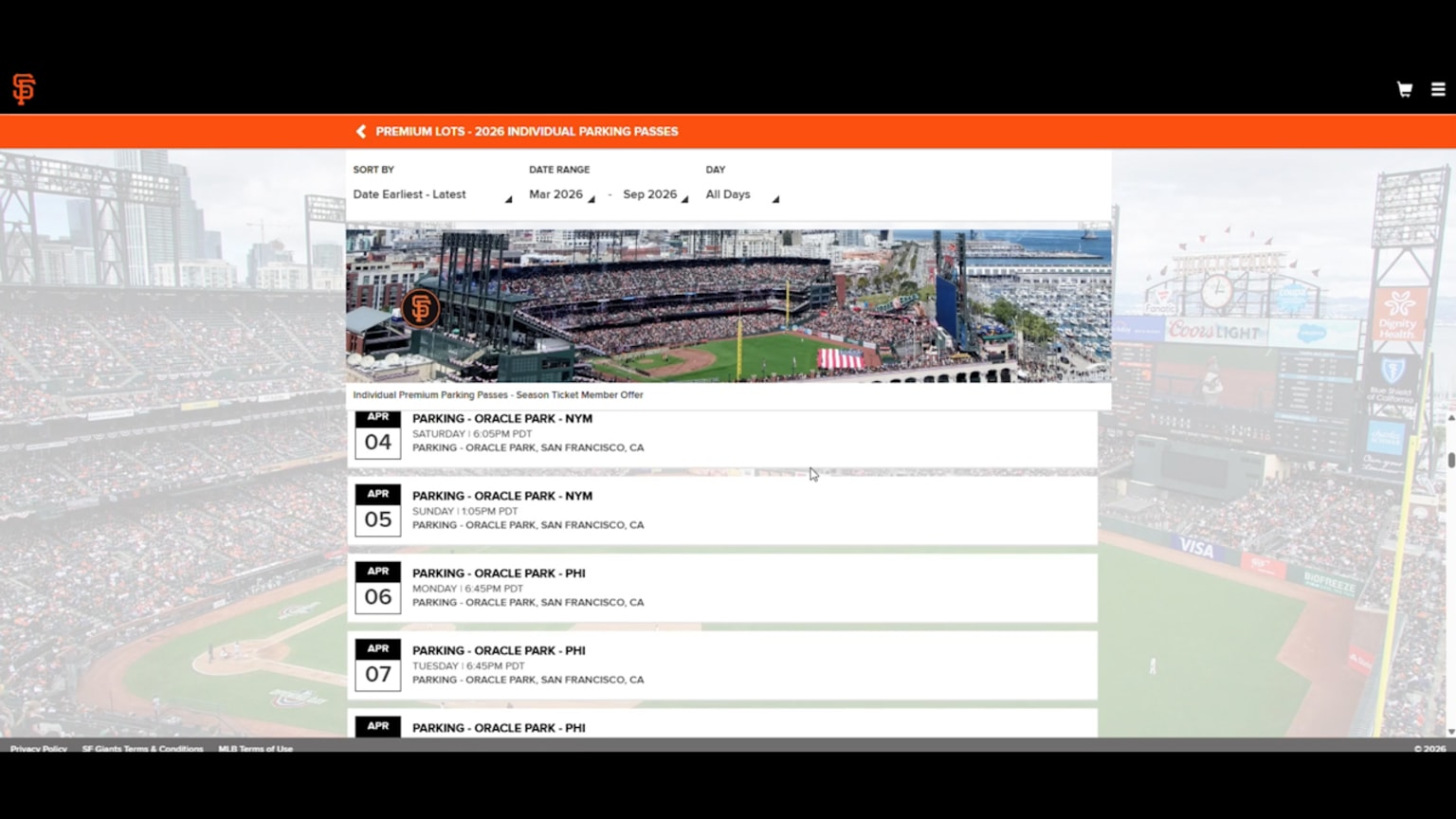Change the Mar 2026 start date
The width and height of the screenshot is (1456, 819).
[562, 194]
